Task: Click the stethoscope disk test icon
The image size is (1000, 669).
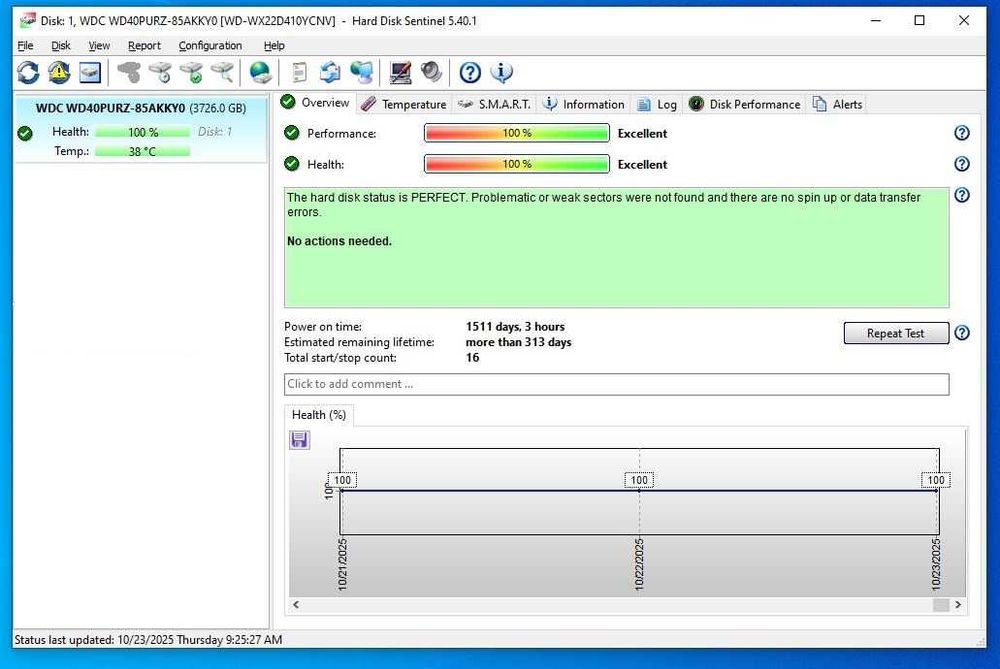Action: coord(129,73)
